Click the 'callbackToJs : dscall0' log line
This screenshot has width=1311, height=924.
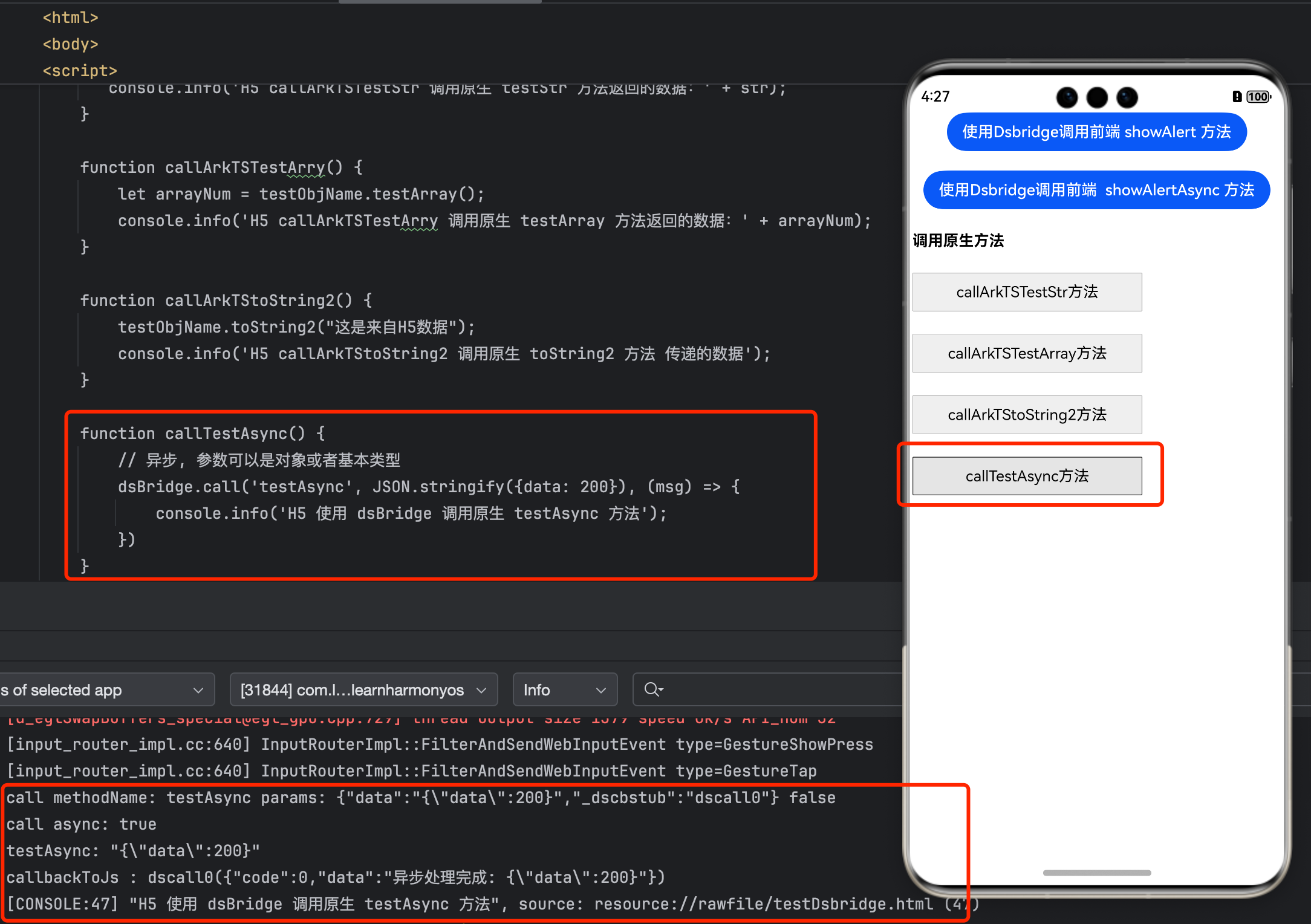coord(336,877)
